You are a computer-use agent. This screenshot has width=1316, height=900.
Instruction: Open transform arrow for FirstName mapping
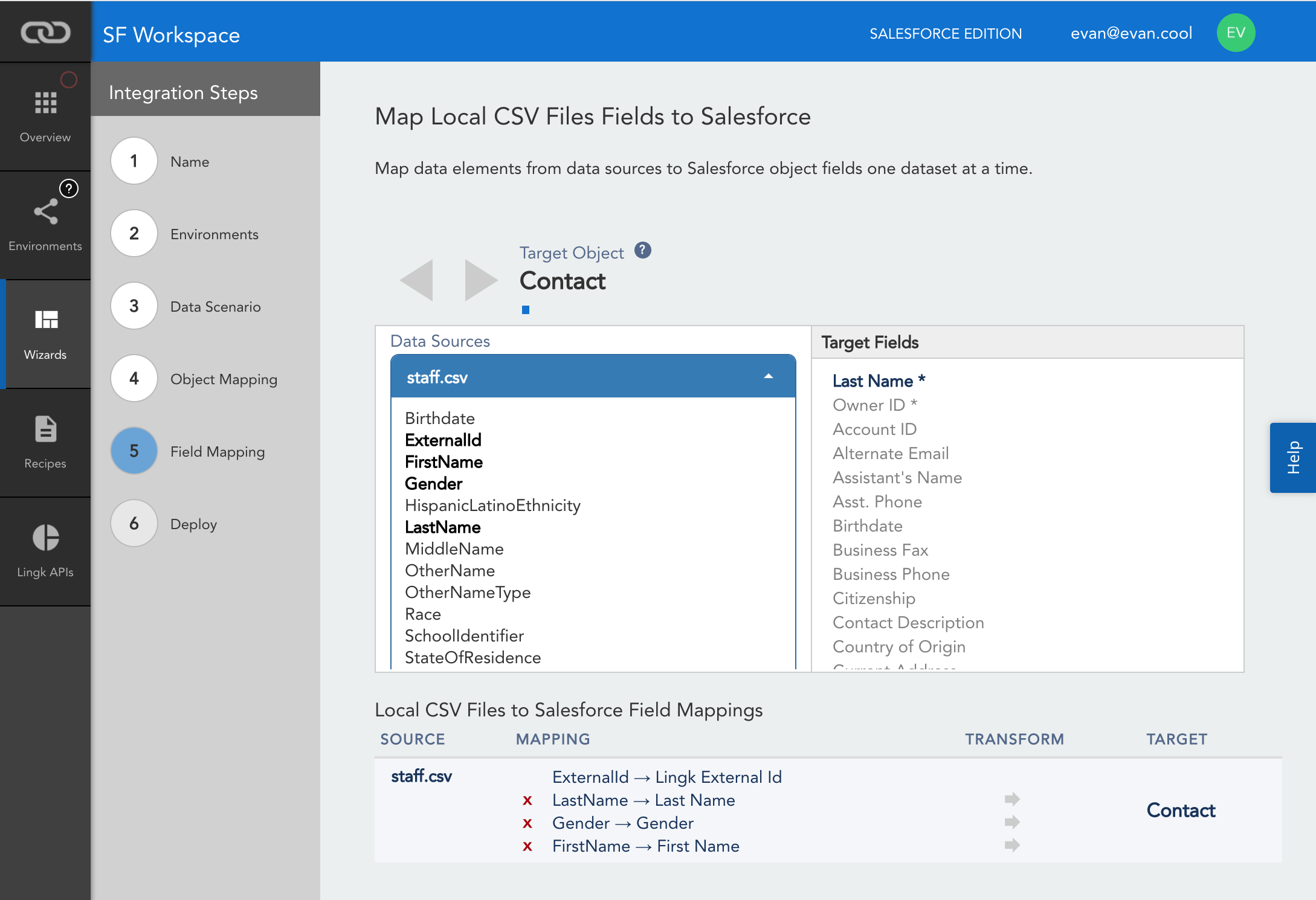(1012, 845)
